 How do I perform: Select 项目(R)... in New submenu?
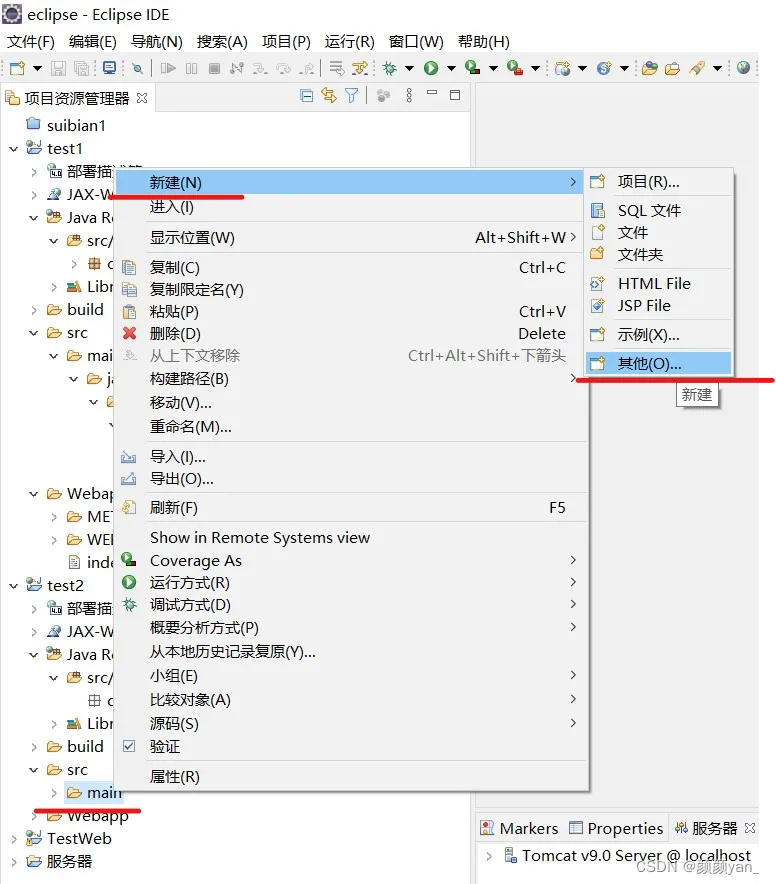pyautogui.click(x=659, y=182)
